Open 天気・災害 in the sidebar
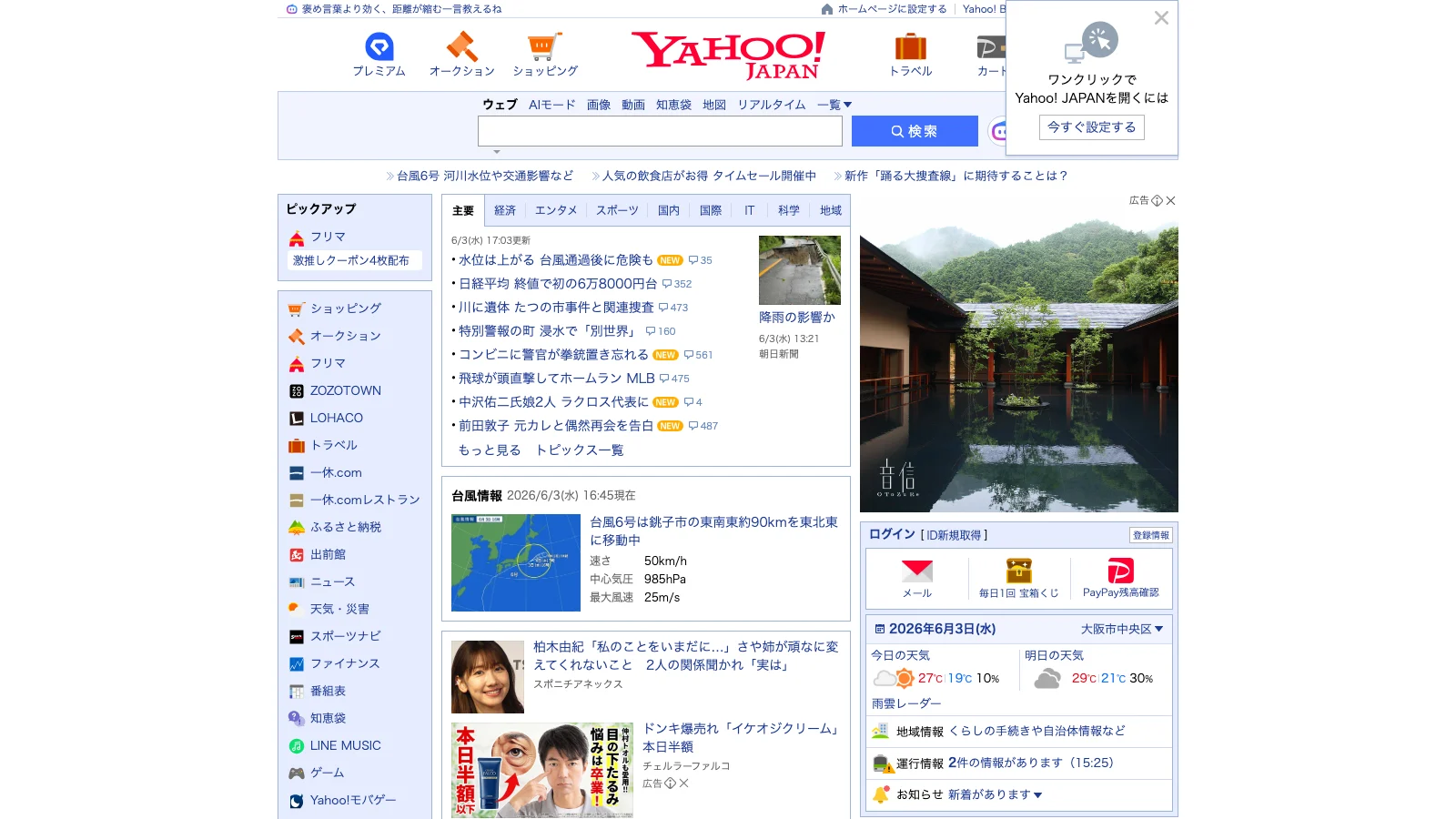 [339, 609]
